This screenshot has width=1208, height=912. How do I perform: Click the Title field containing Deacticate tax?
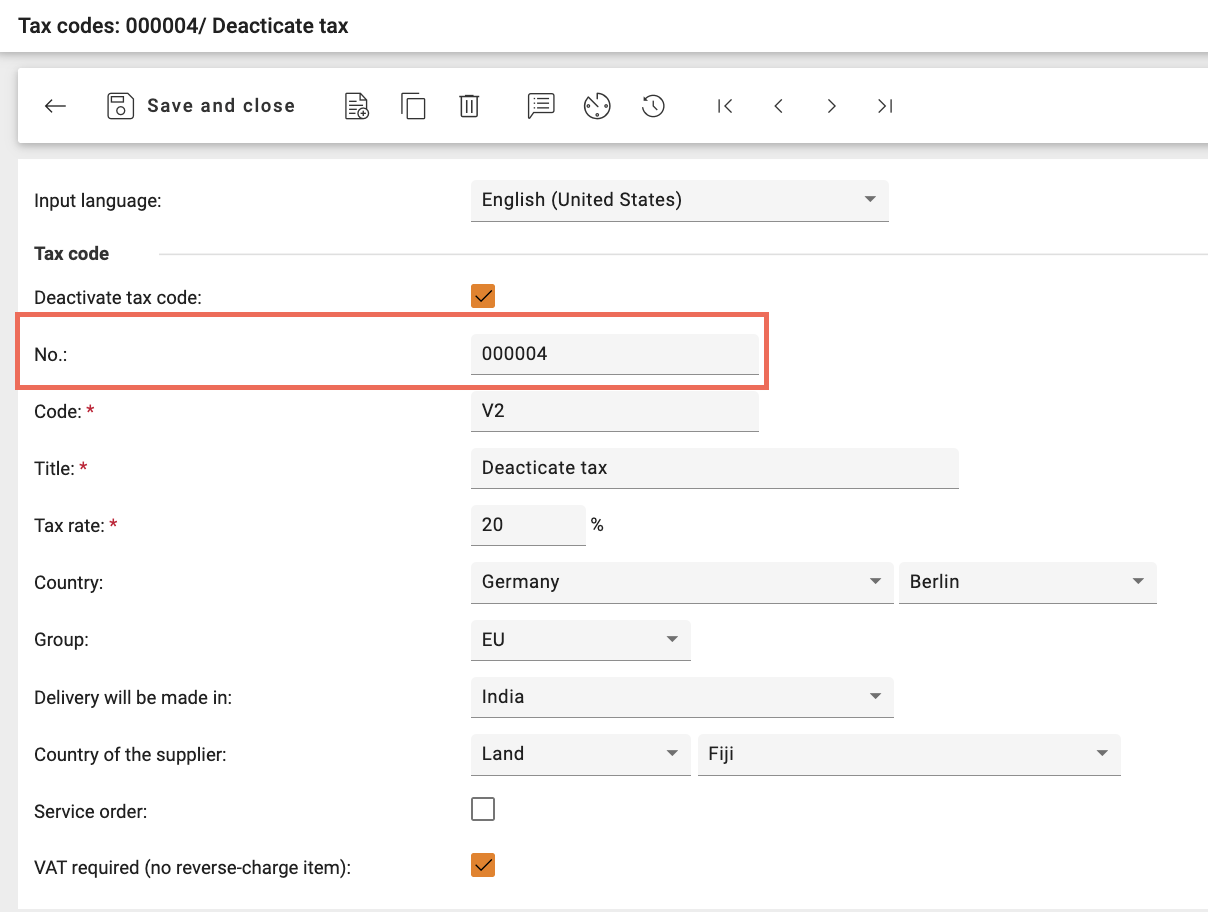click(713, 468)
